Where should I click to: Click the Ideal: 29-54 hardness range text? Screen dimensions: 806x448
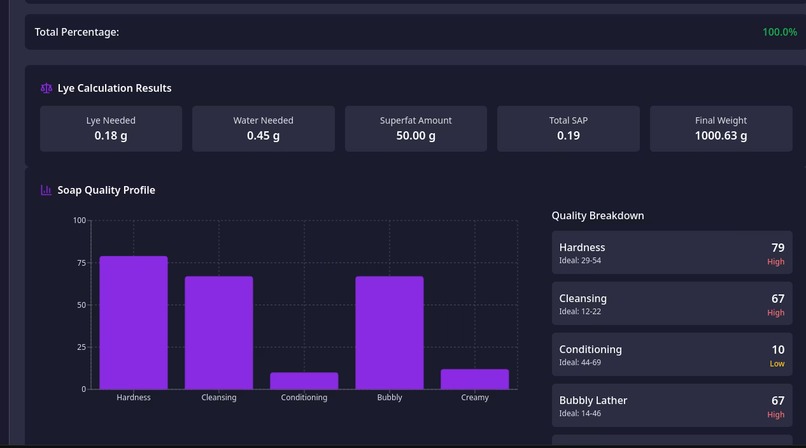[580, 260]
